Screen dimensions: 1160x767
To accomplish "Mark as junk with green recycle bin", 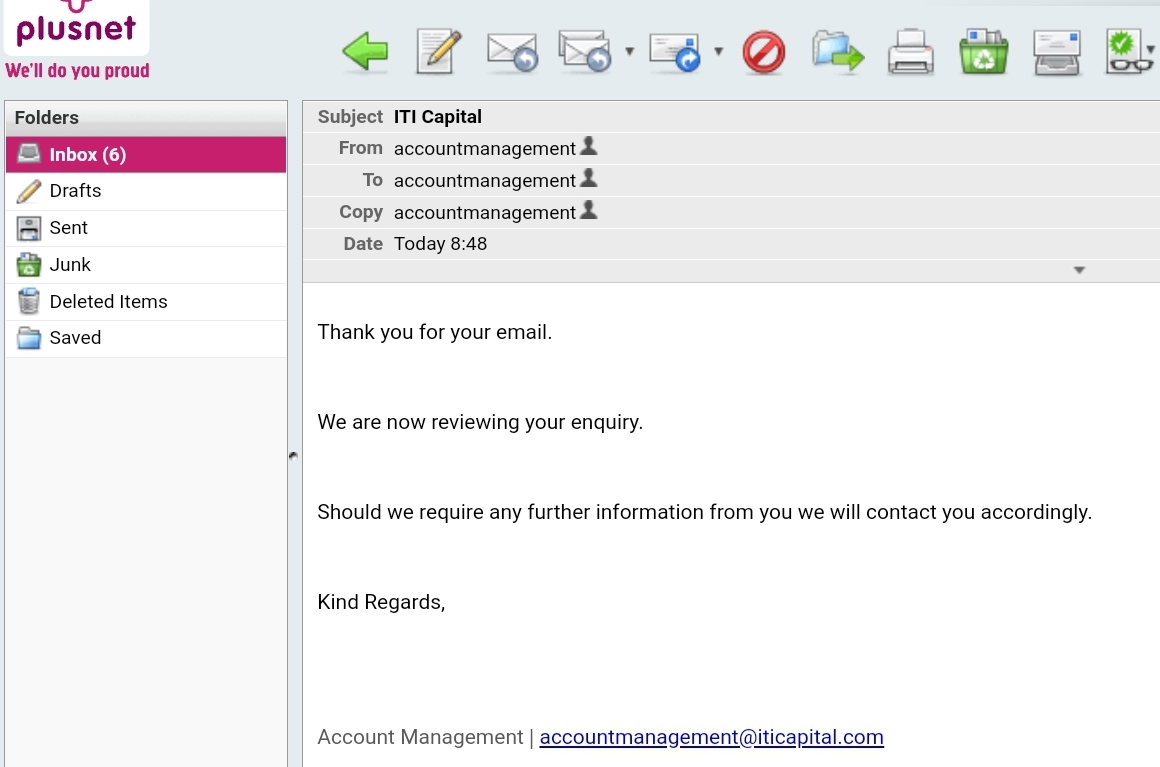I will coord(983,52).
